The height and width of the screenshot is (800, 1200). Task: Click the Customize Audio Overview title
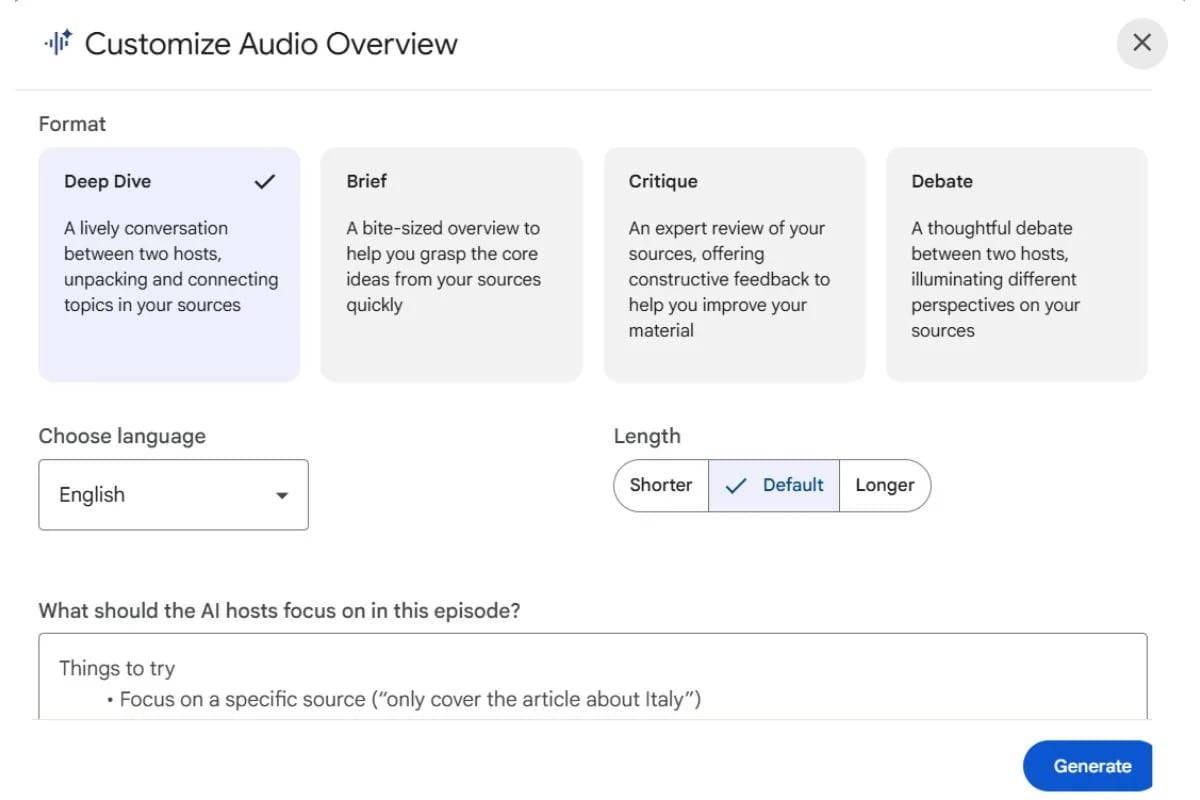coord(271,43)
